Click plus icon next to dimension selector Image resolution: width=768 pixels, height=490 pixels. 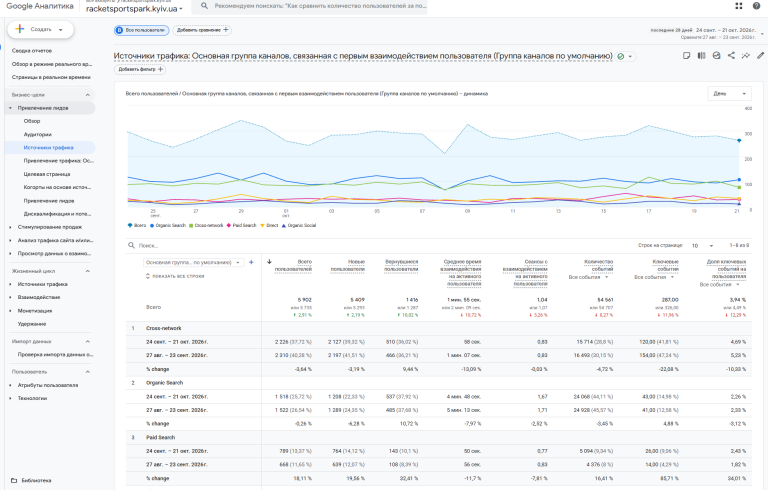[251, 263]
